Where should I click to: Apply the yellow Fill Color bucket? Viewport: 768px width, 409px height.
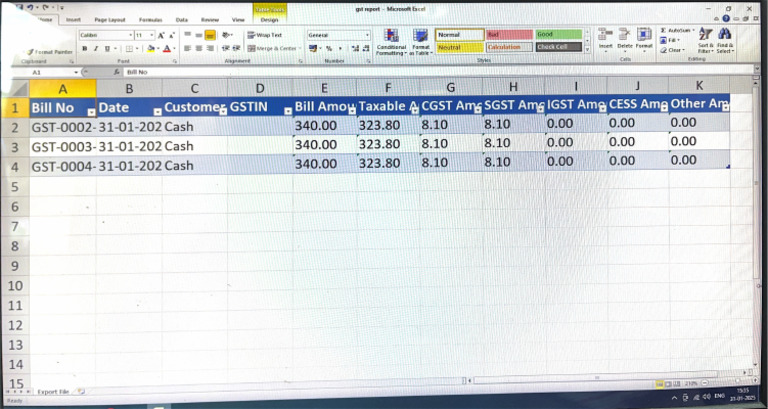coord(150,48)
